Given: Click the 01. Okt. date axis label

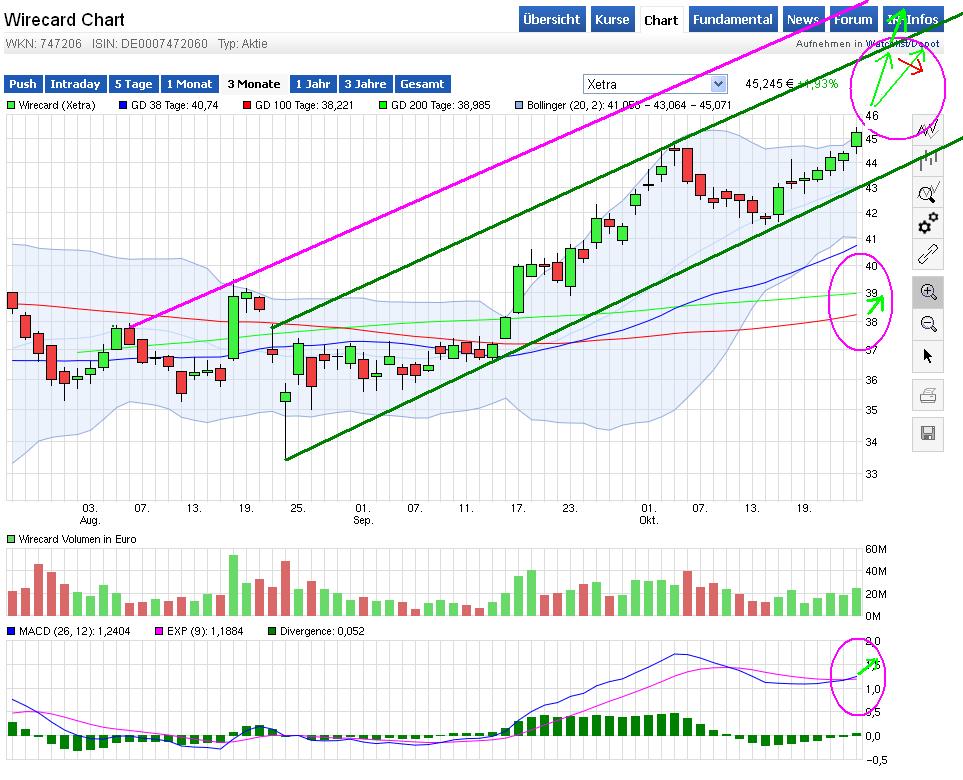Looking at the screenshot, I should pos(649,514).
